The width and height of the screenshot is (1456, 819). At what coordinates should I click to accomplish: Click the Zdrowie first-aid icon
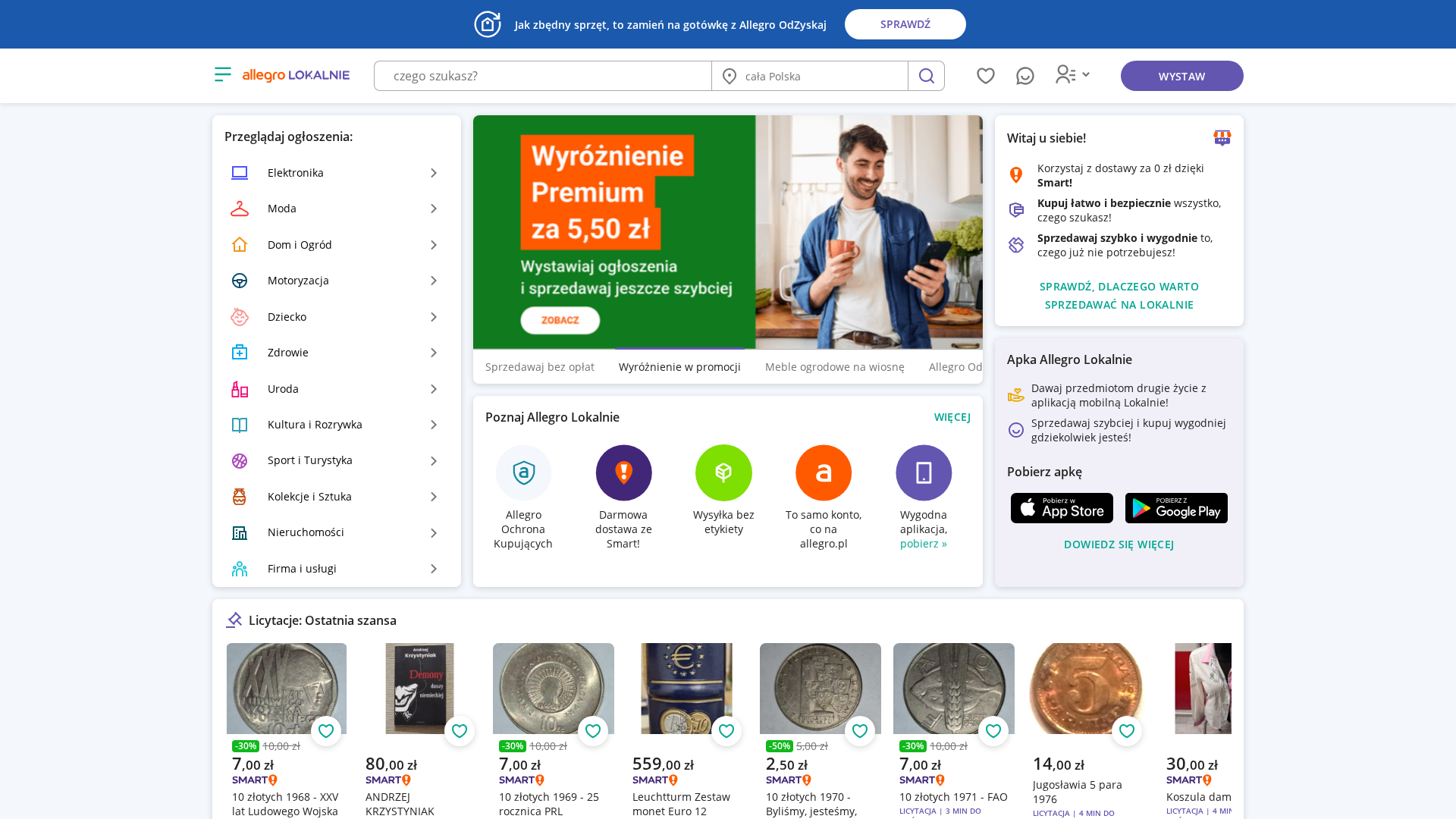(x=240, y=353)
